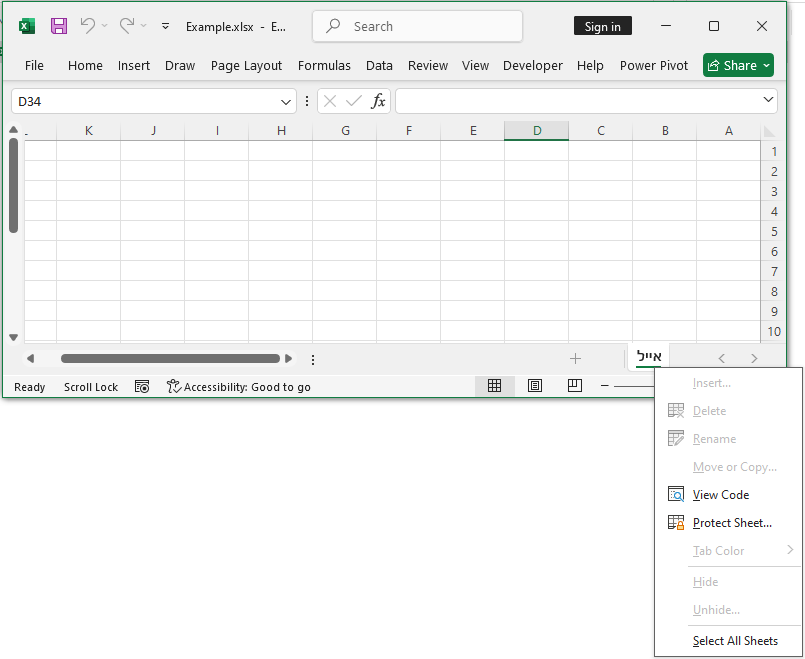This screenshot has height=659, width=805.
Task: Switch to Page Layout view icon
Action: (535, 387)
